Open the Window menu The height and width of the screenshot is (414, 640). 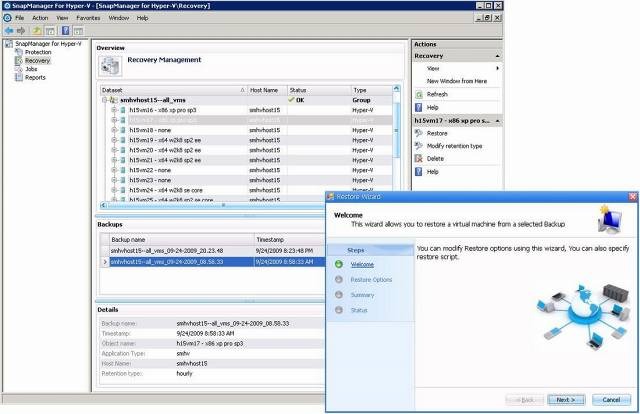tap(119, 18)
